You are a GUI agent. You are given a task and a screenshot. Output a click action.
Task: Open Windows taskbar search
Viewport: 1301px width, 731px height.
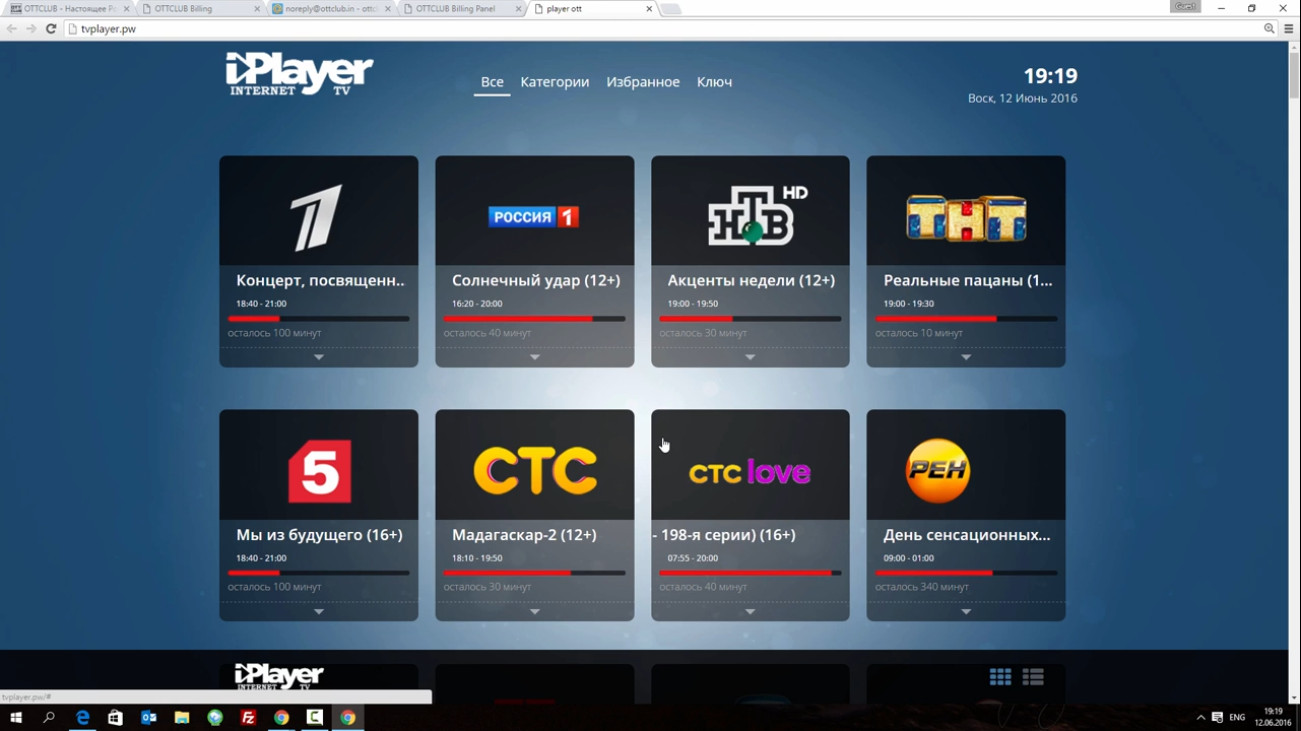tap(49, 717)
